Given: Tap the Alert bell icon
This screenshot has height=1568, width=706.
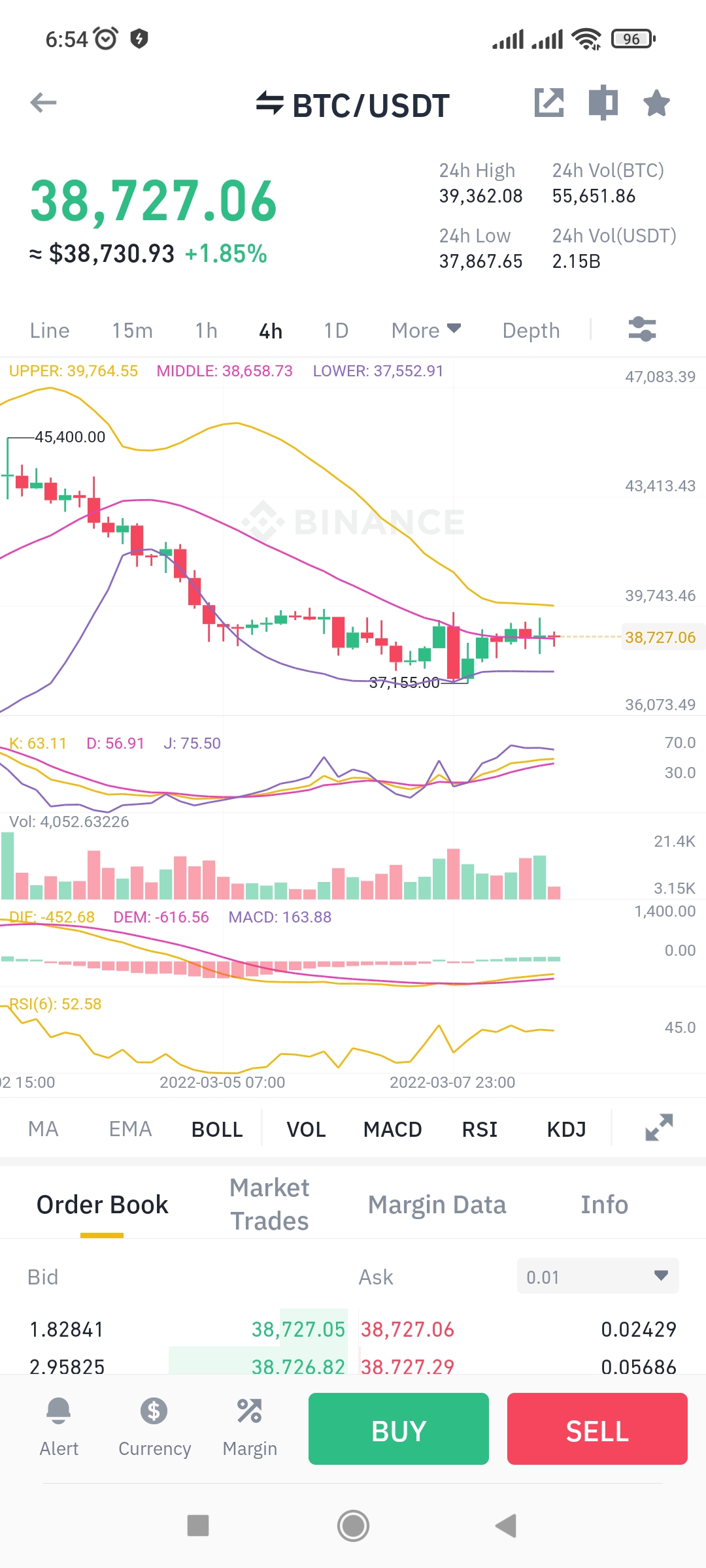Looking at the screenshot, I should tap(59, 1411).
